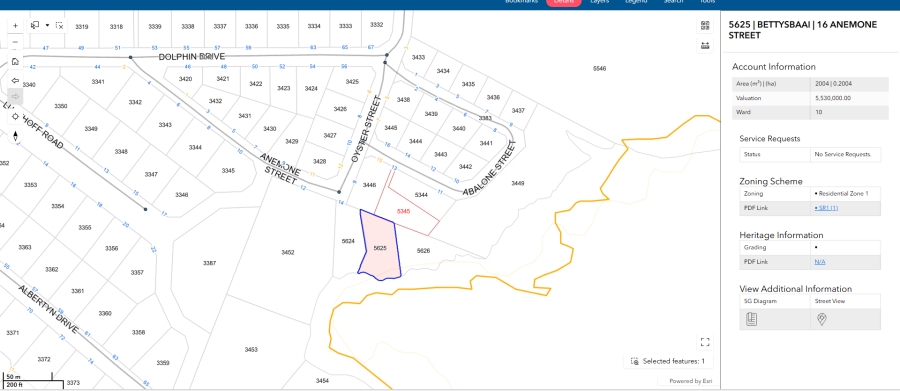The height and width of the screenshot is (391, 900).
Task: Click parcel 3452 on the map
Action: 288,253
